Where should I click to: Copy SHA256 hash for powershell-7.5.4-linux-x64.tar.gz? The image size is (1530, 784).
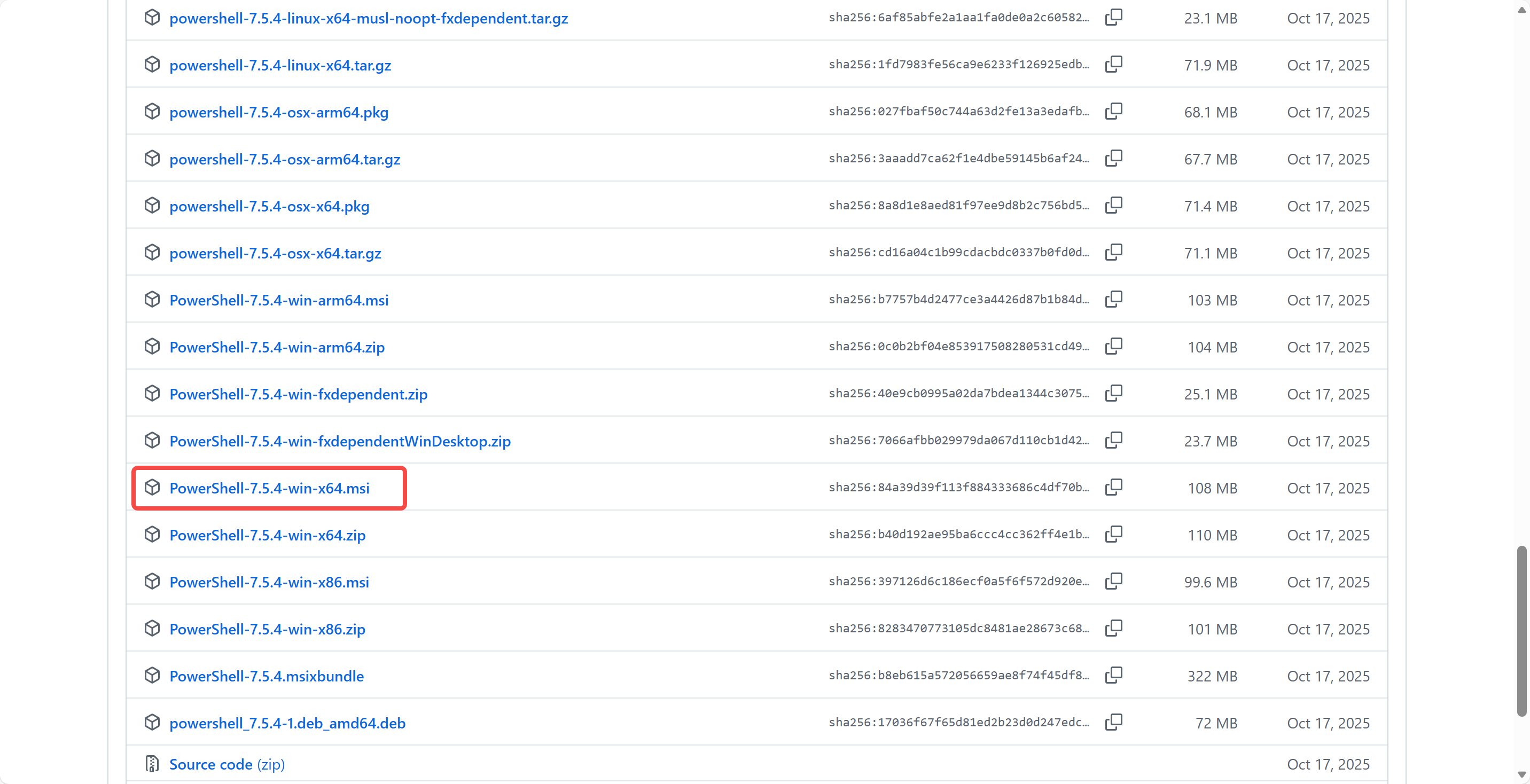pyautogui.click(x=1114, y=65)
